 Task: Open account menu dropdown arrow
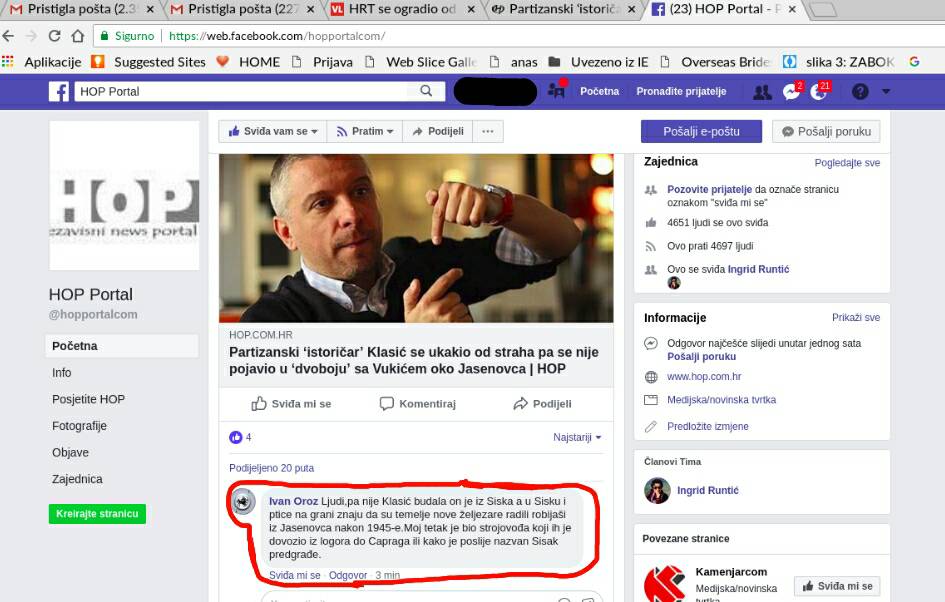coord(886,92)
